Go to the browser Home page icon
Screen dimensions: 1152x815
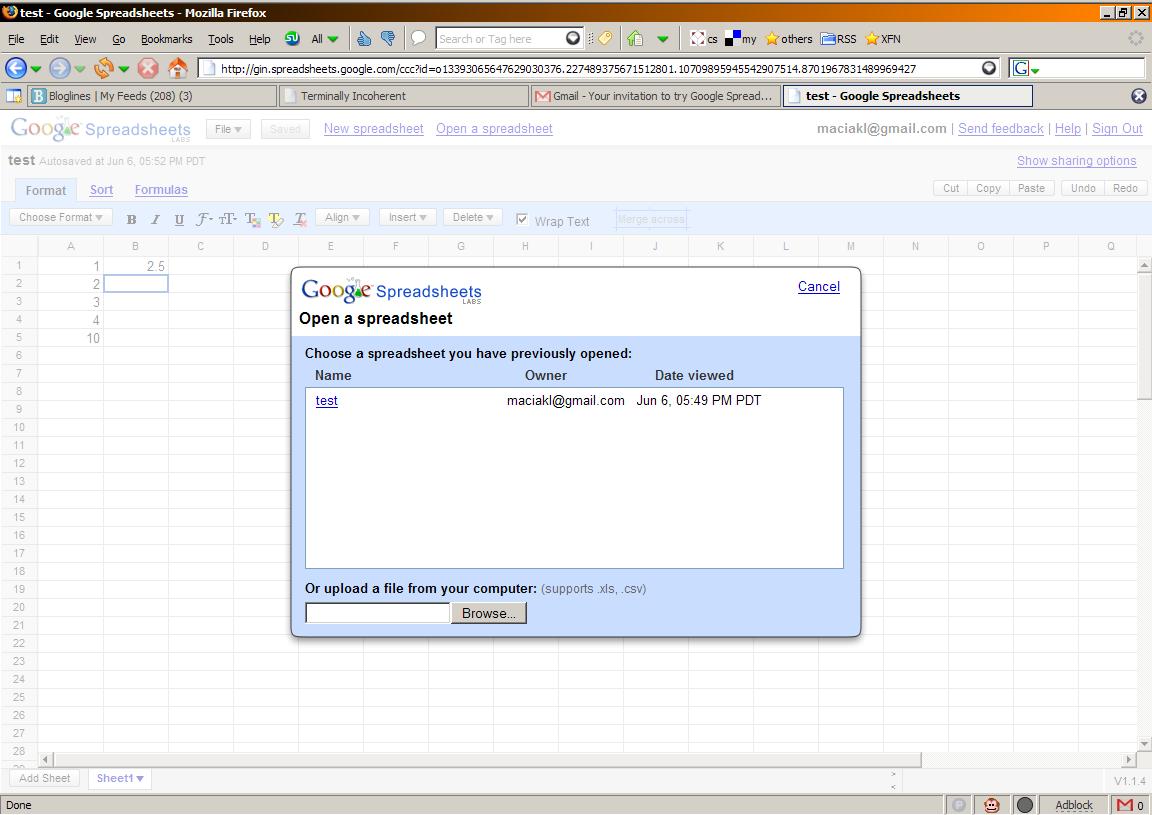(178, 68)
